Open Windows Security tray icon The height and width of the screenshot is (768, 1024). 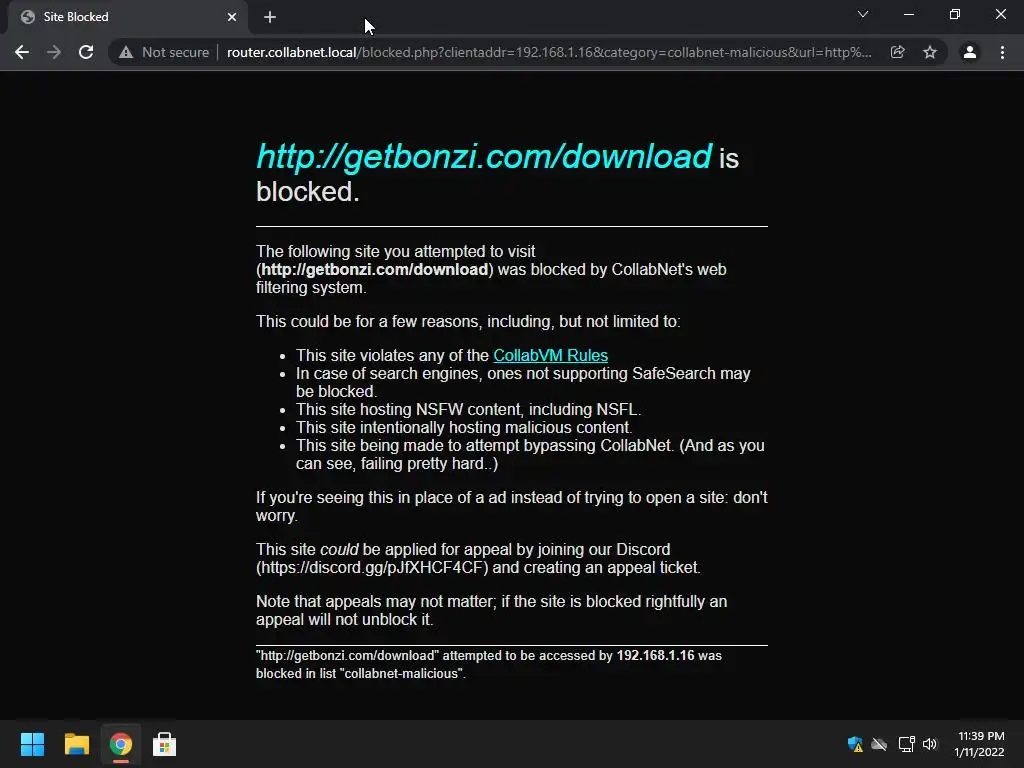855,744
